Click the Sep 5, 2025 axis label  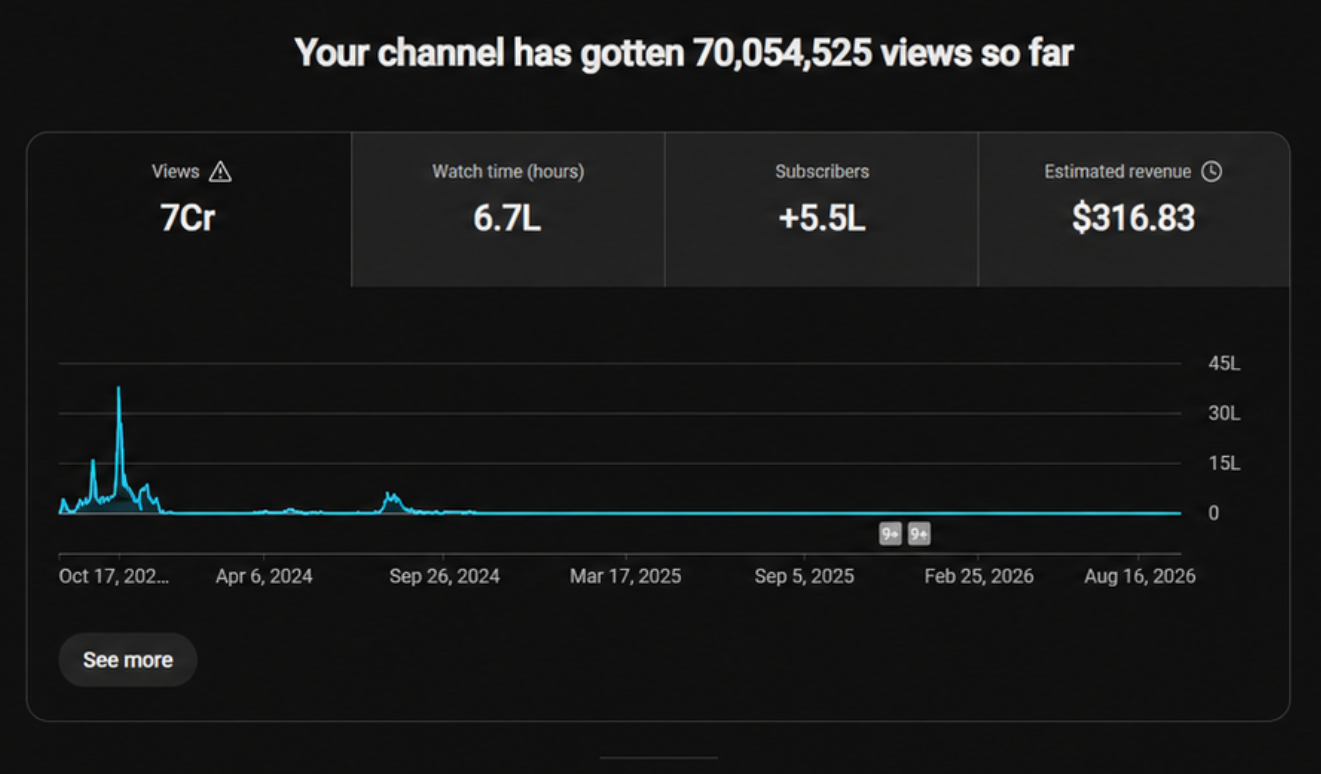tap(804, 577)
